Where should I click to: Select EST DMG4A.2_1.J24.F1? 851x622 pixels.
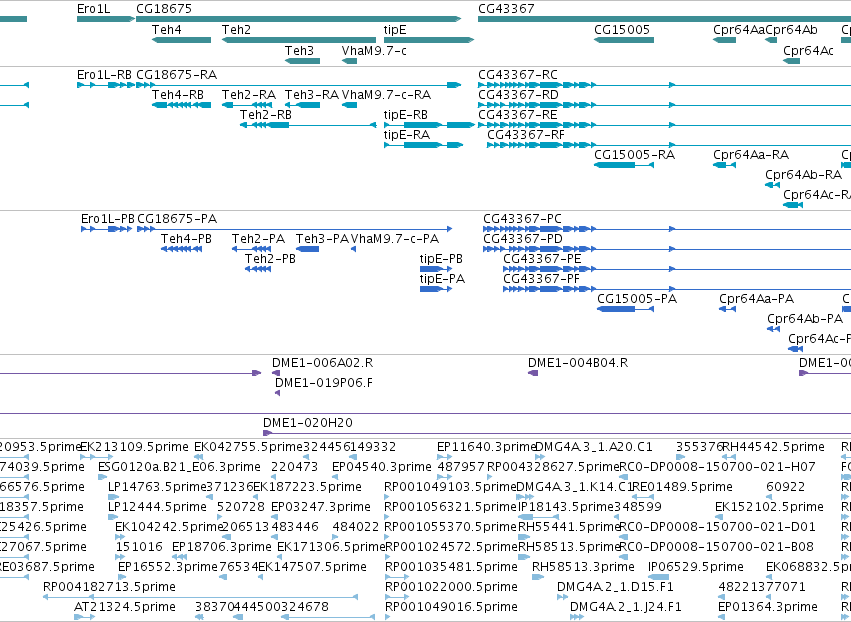626,607
